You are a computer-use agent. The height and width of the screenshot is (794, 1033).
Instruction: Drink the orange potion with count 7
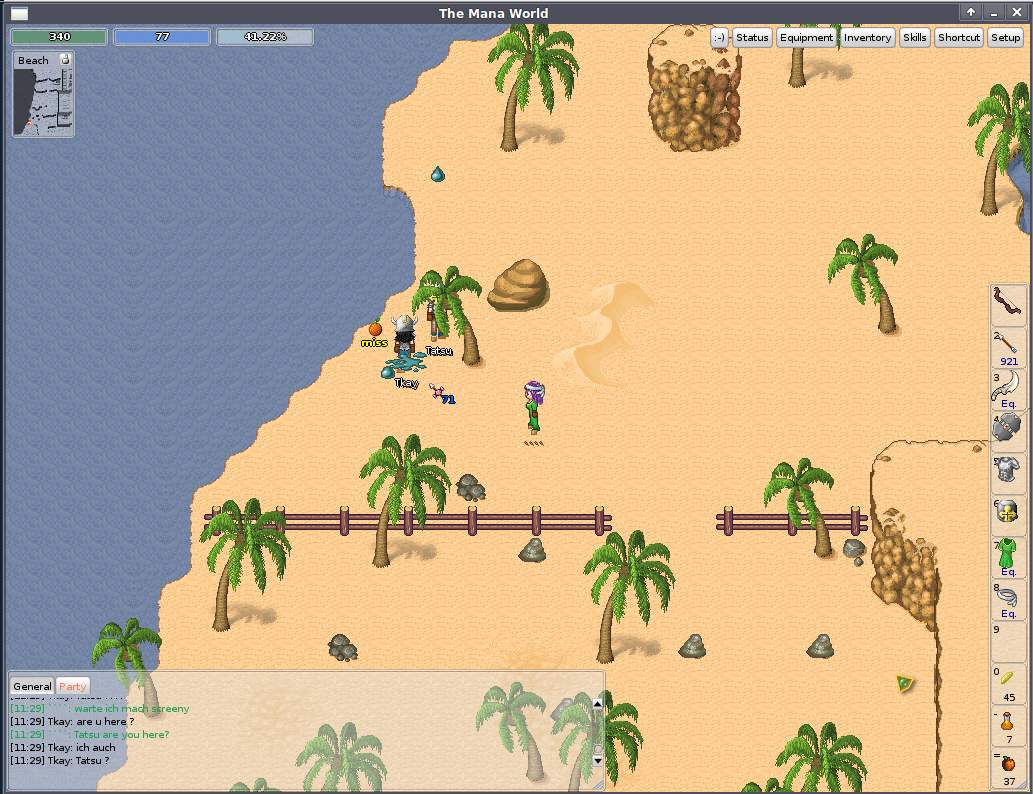tap(1008, 726)
